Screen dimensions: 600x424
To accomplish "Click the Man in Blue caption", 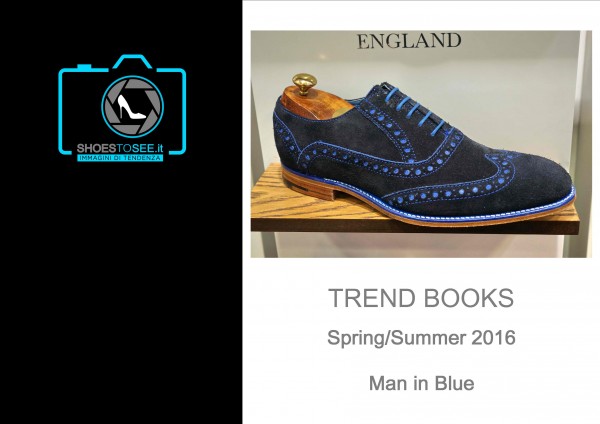I will coord(421,383).
